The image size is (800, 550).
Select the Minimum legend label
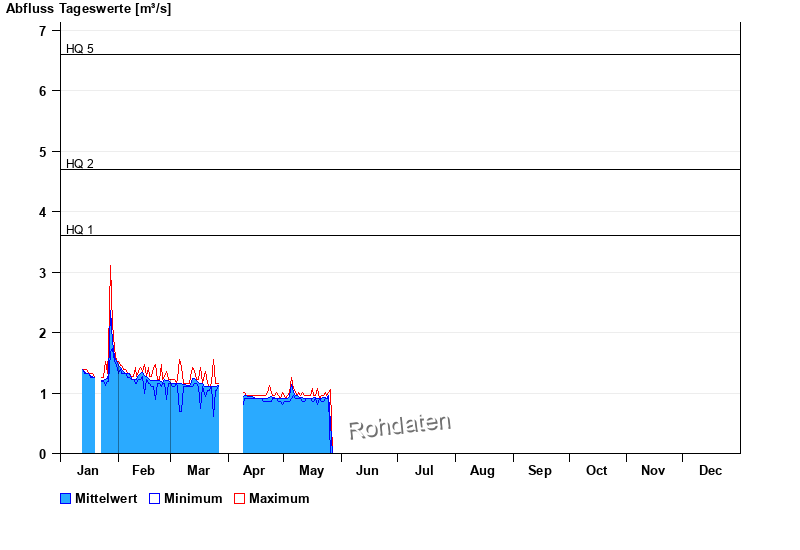coord(193,498)
